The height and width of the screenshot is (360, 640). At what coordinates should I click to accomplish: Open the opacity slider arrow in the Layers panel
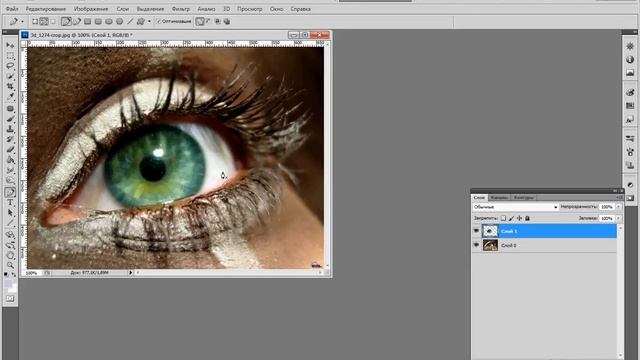click(618, 207)
